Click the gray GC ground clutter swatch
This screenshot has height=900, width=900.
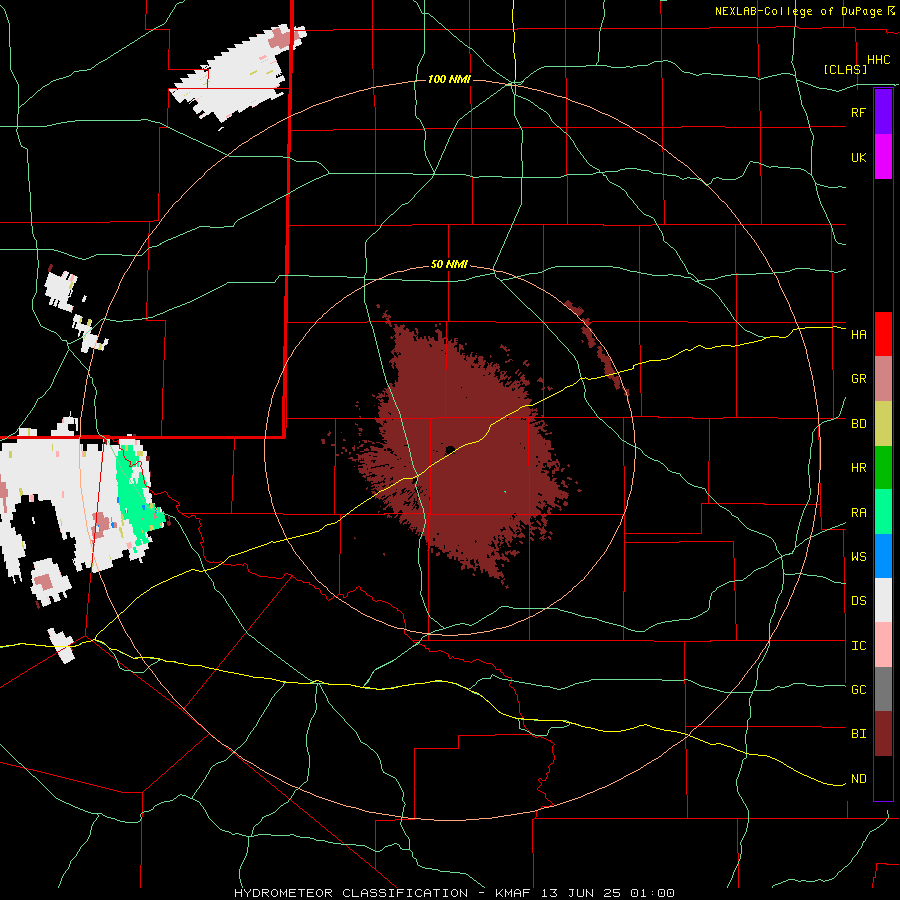(x=883, y=689)
